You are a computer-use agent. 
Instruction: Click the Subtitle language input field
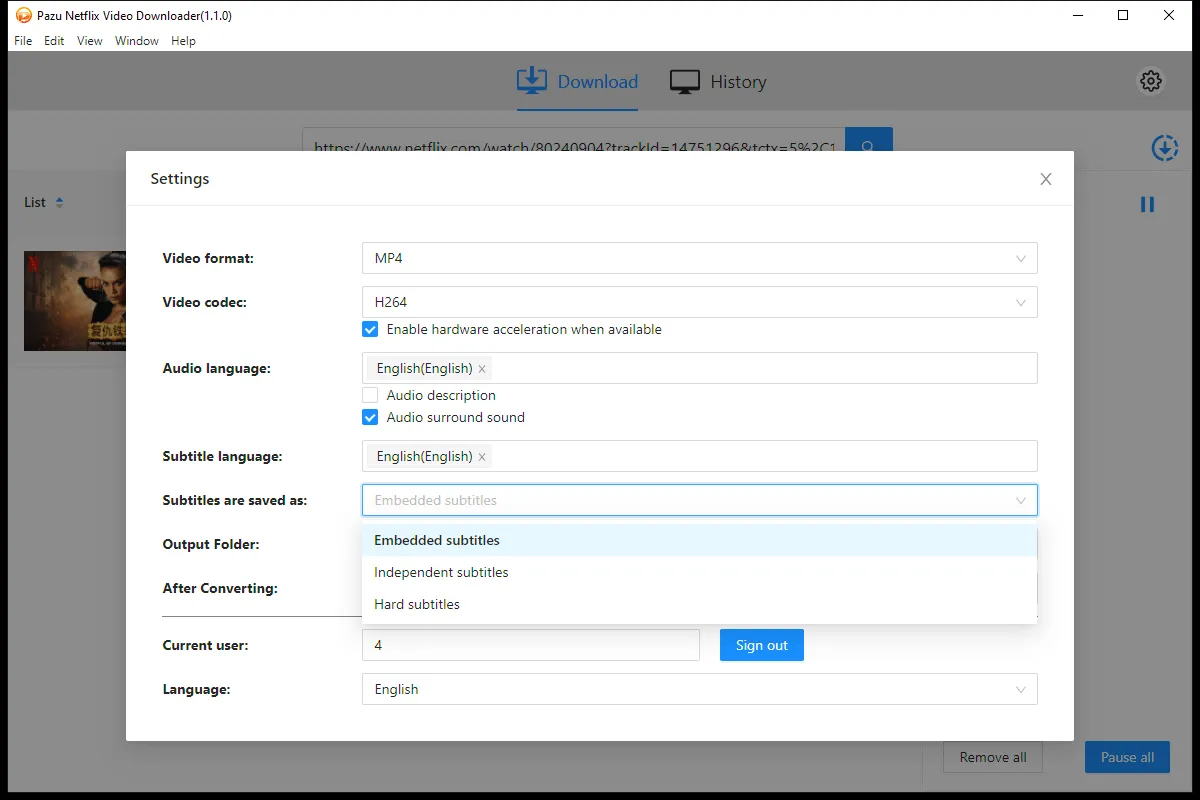[x=700, y=456]
